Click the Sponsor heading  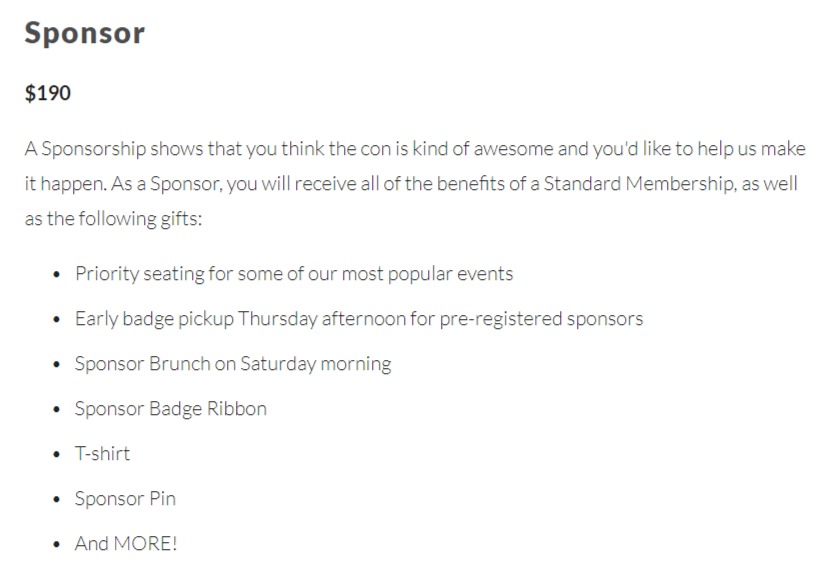84,33
